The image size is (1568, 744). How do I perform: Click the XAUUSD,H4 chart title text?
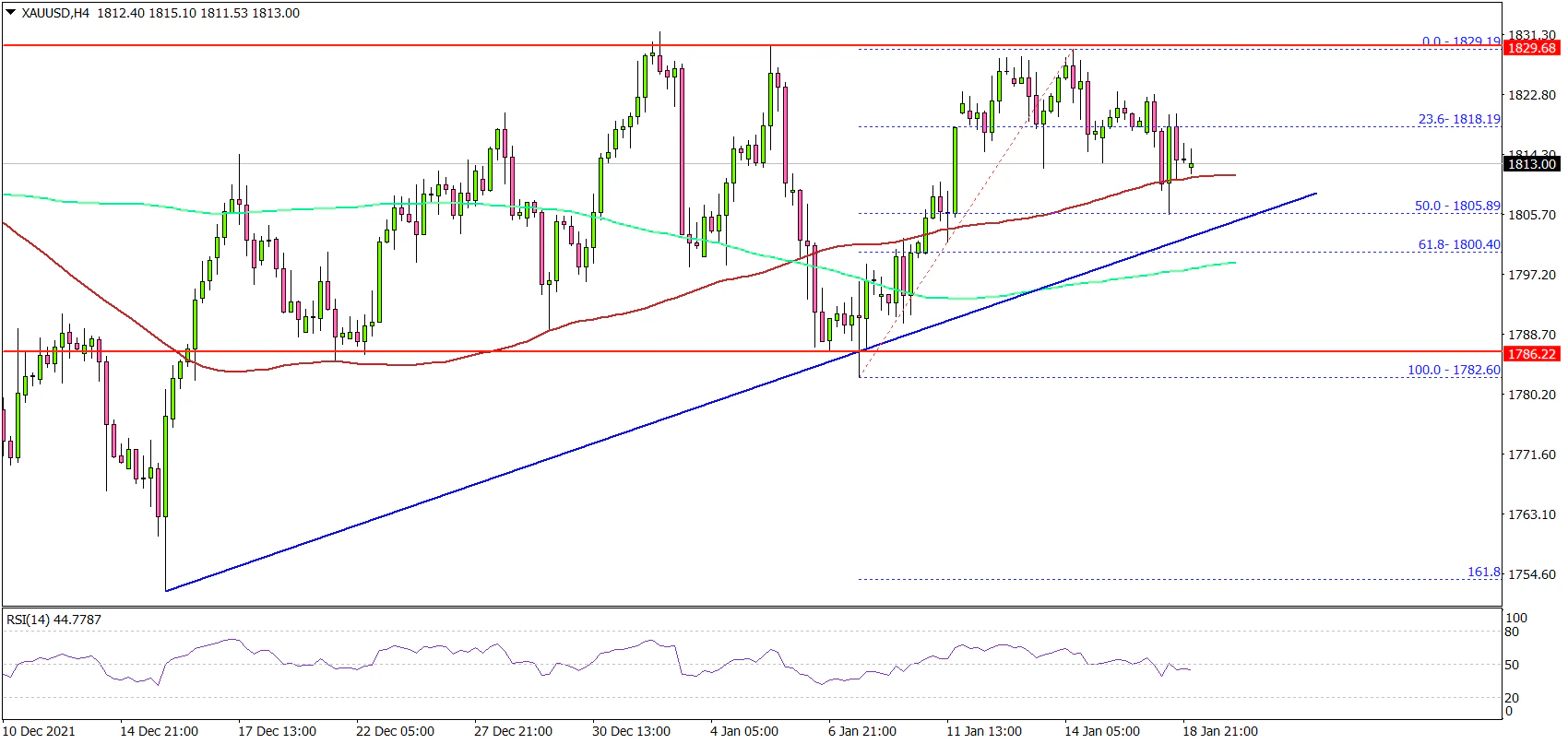coord(55,14)
